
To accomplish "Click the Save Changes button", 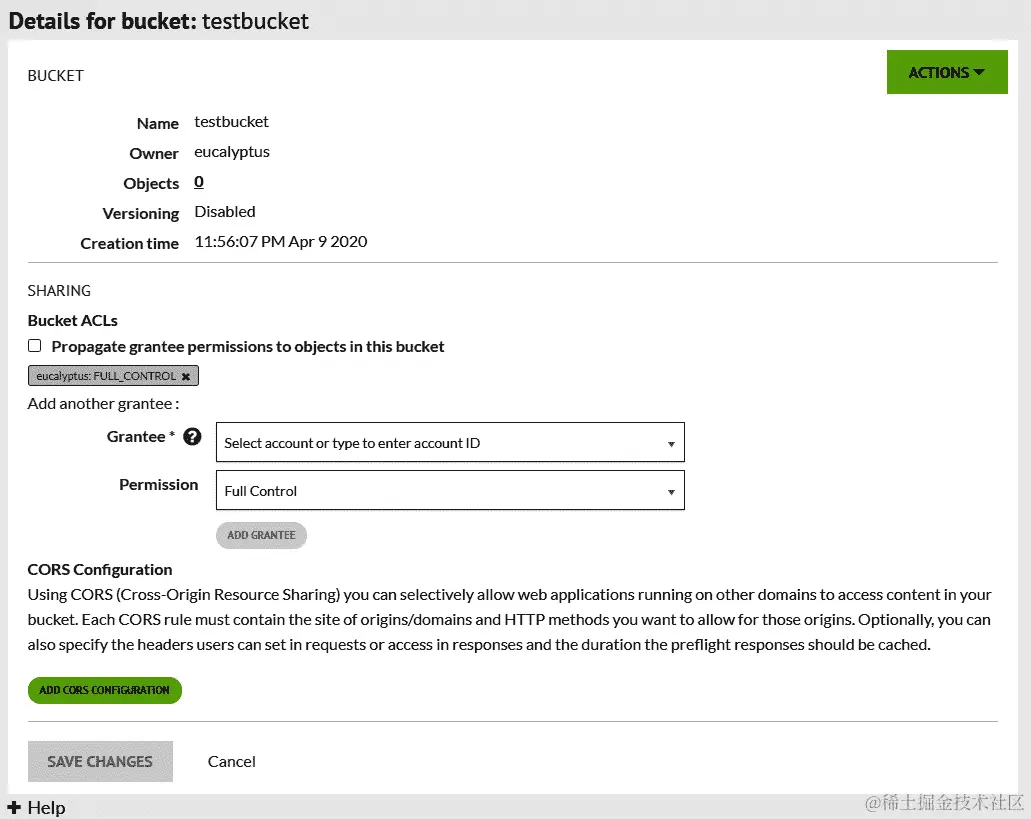I will [100, 761].
